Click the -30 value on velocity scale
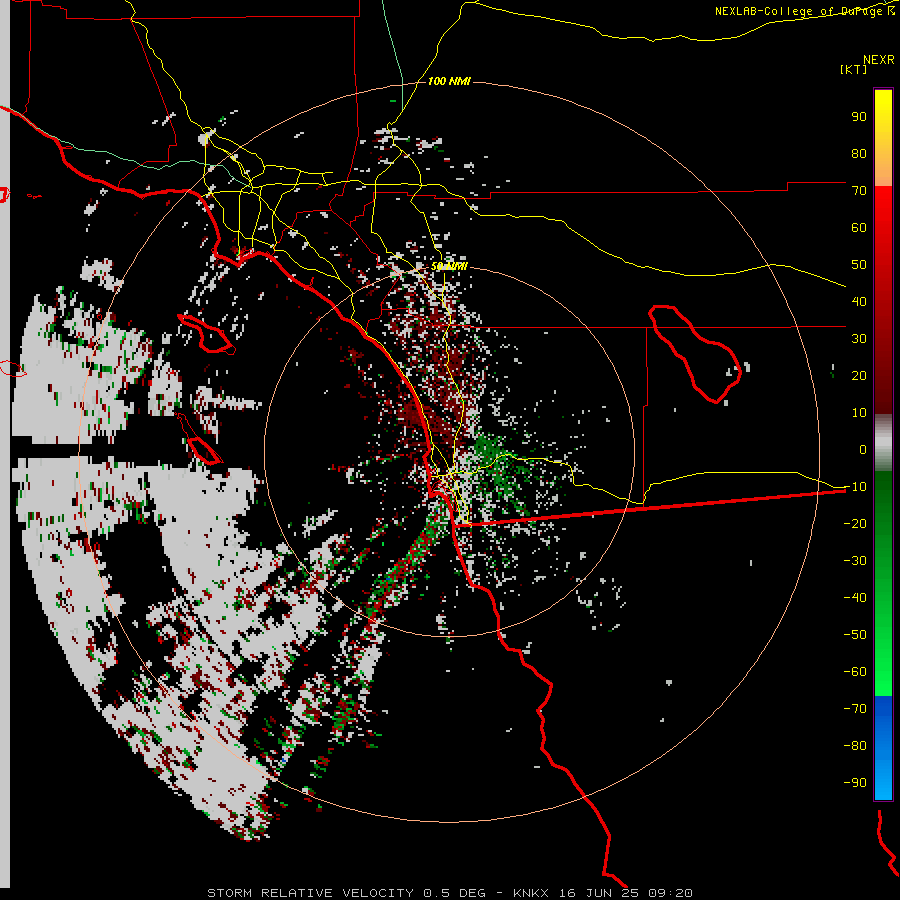 (855, 561)
